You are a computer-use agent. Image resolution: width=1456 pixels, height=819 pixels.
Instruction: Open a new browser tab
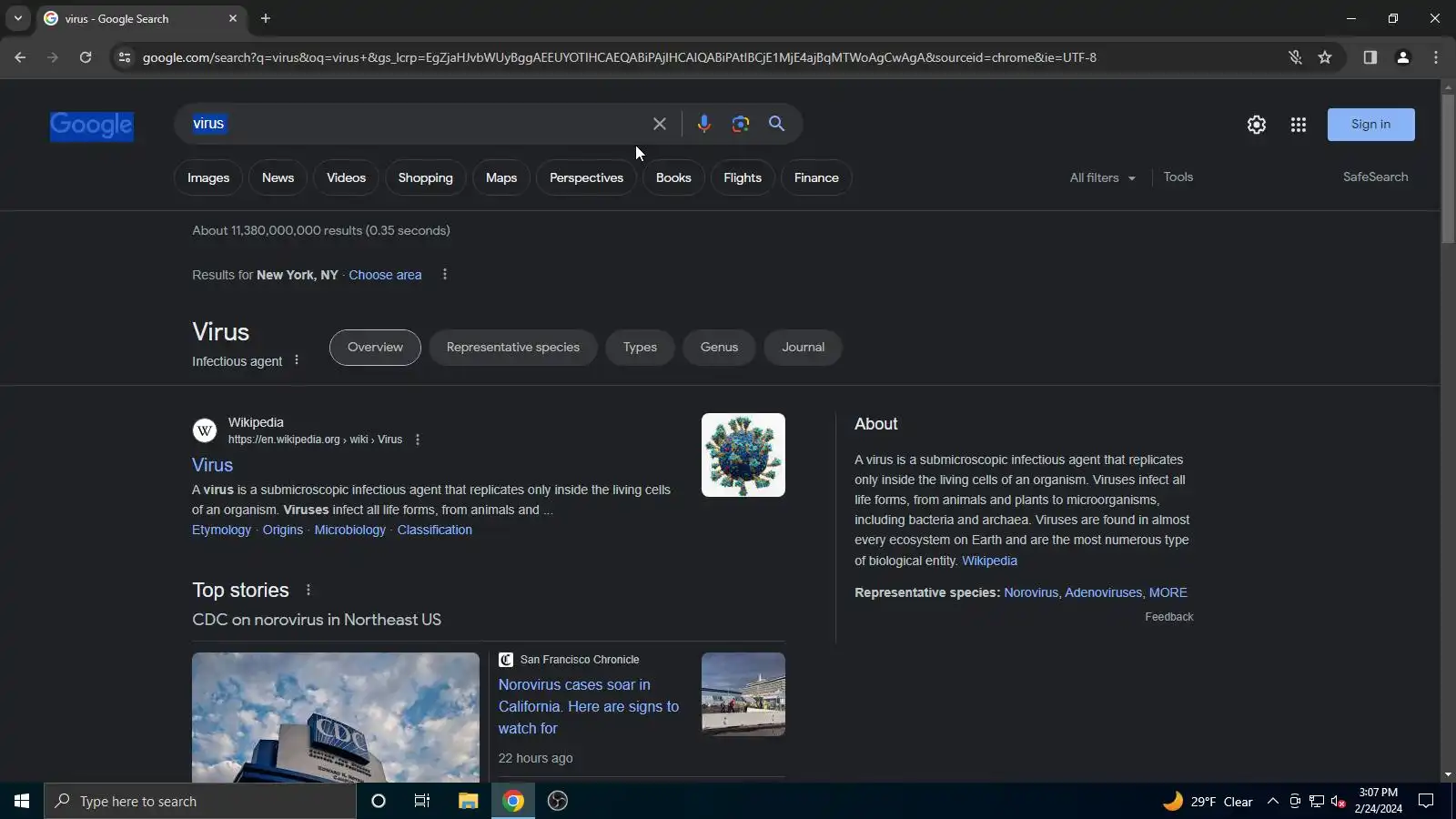click(x=266, y=18)
